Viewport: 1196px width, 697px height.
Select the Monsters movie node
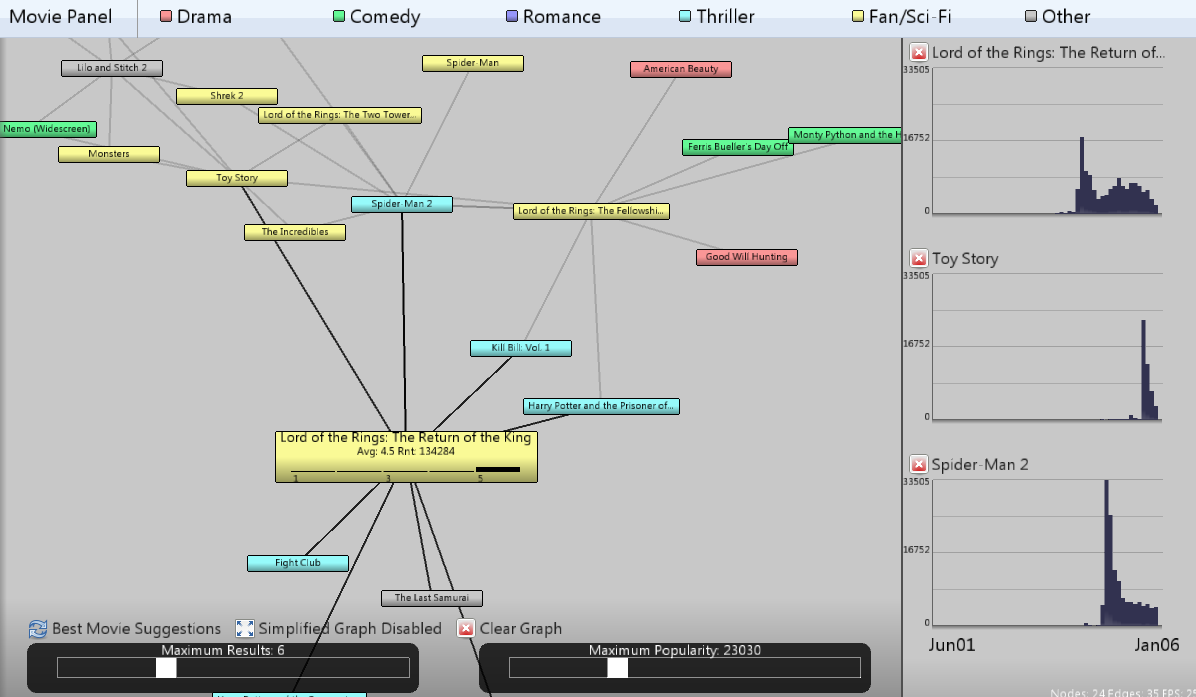(x=109, y=154)
